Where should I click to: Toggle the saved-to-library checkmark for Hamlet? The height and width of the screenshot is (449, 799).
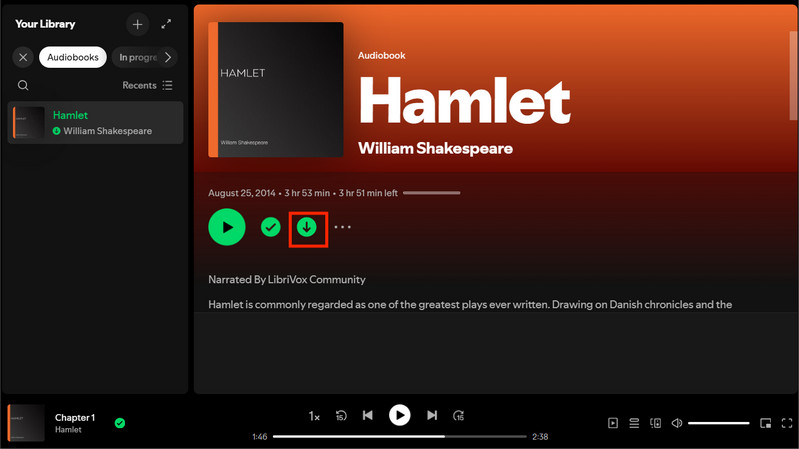pyautogui.click(x=271, y=227)
